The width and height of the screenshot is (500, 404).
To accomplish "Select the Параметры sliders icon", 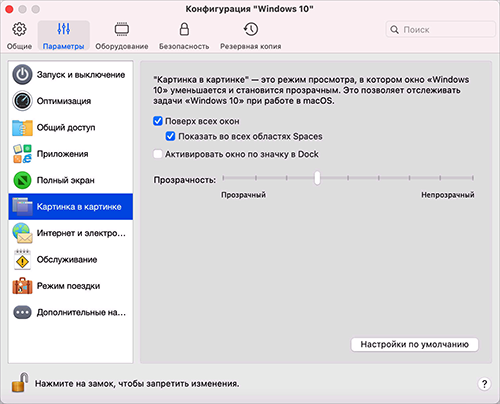I will (x=63, y=29).
